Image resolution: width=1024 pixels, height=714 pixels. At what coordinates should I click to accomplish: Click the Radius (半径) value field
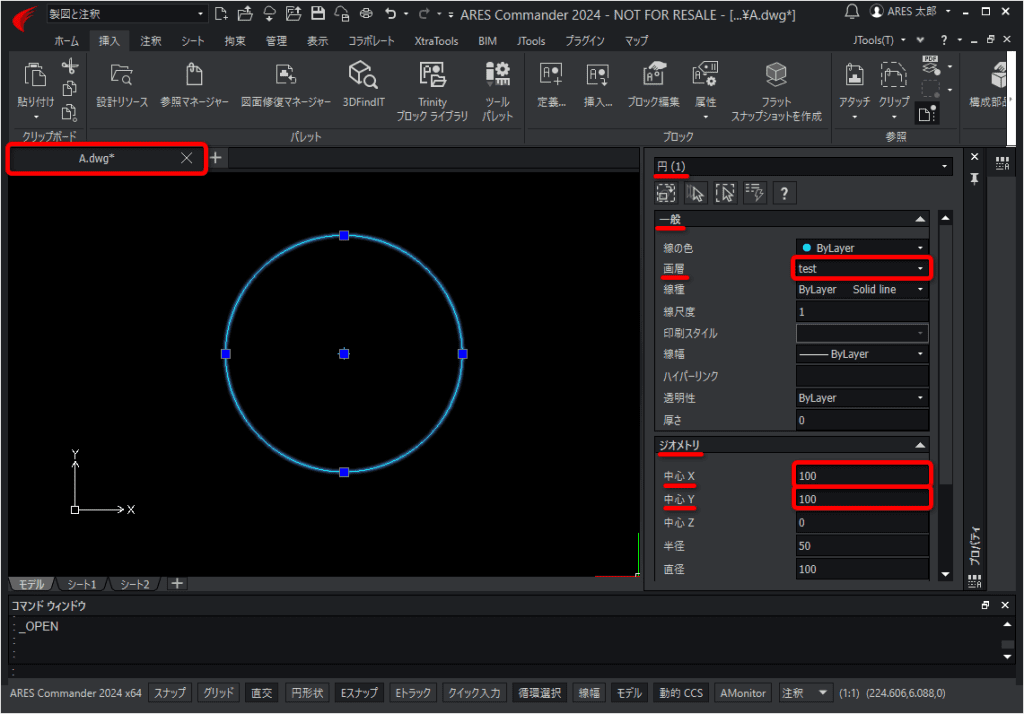click(x=862, y=546)
